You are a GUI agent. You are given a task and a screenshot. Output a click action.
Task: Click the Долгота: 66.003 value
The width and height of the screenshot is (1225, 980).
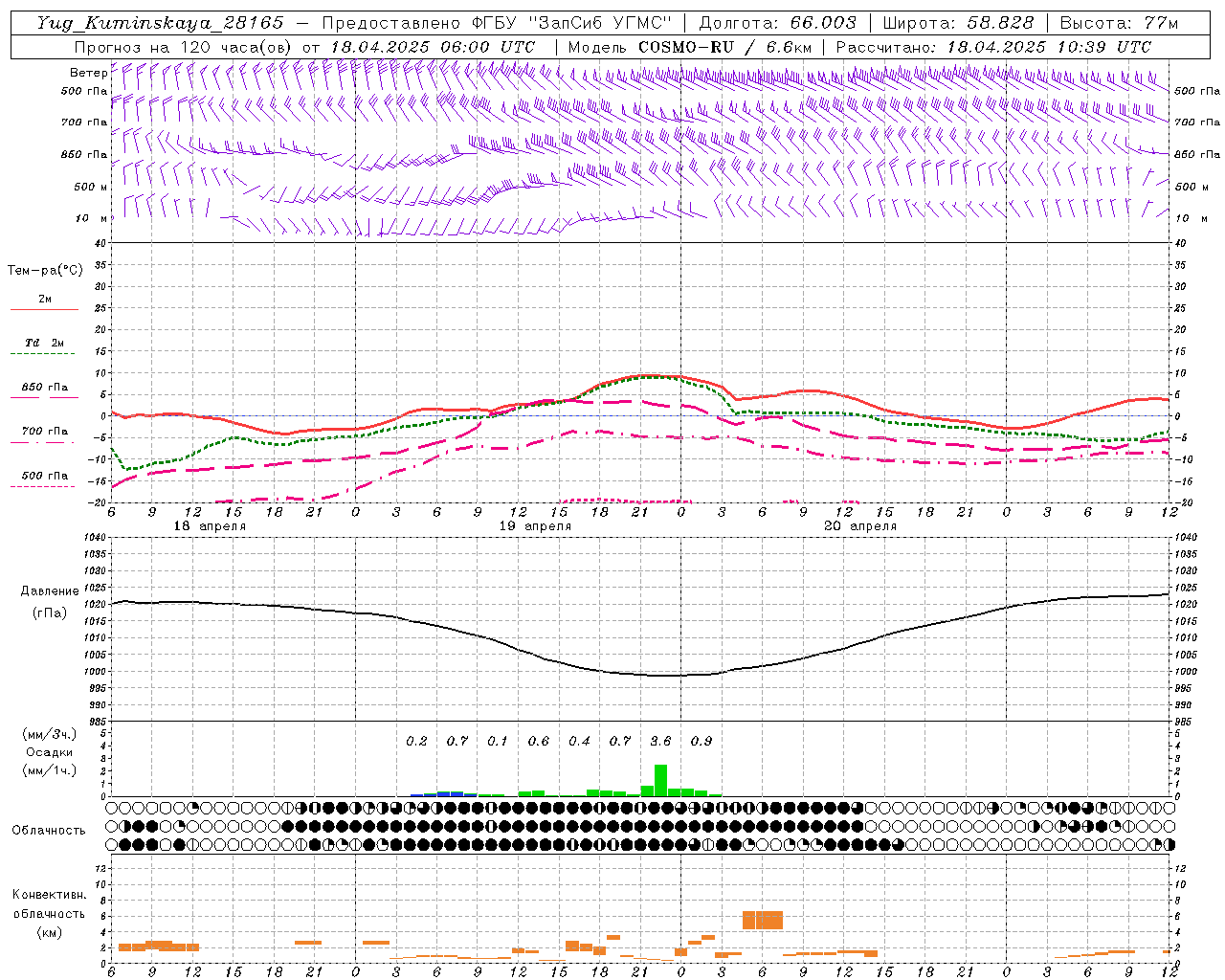click(777, 23)
